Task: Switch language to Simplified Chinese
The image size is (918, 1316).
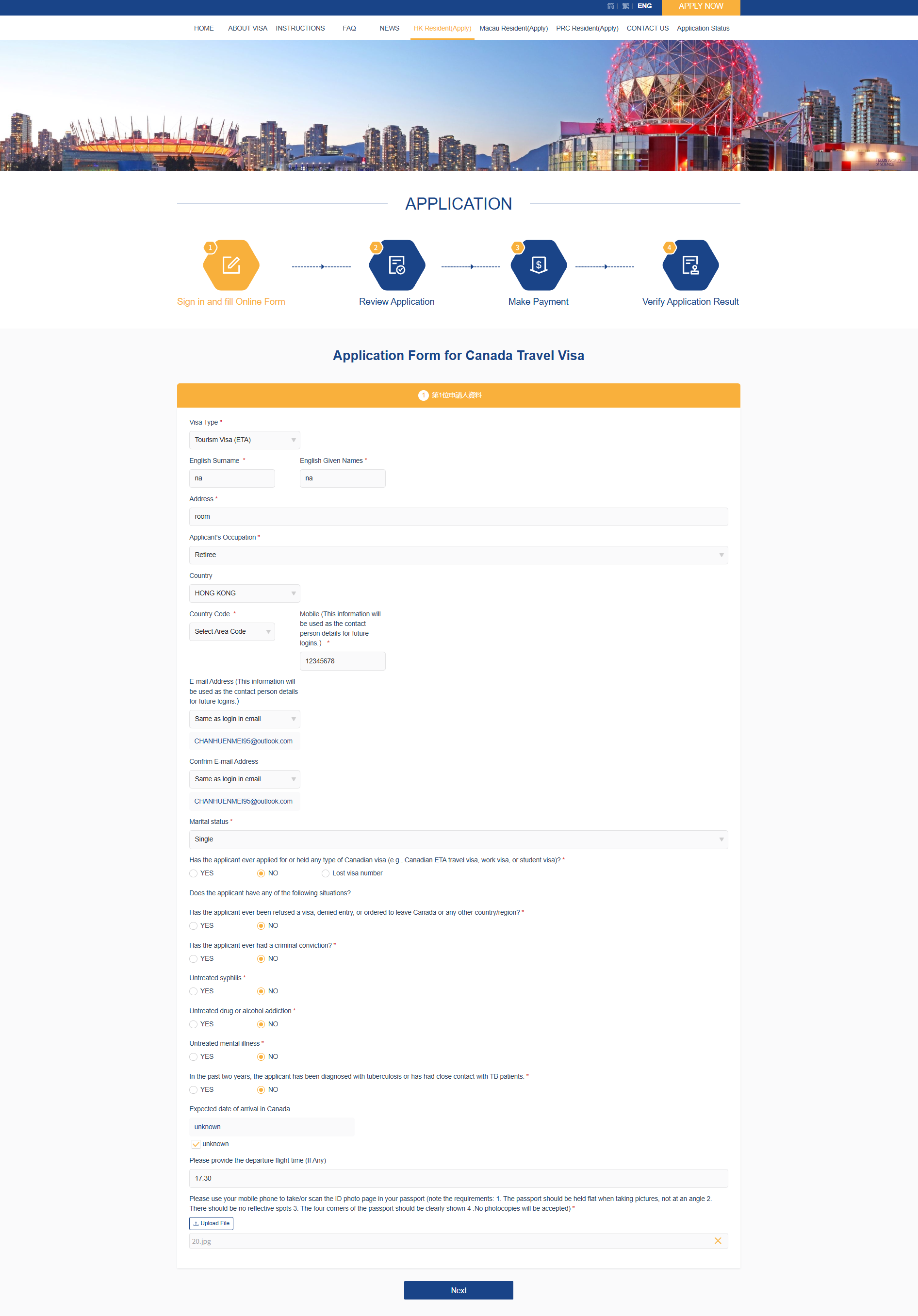Action: pos(610,6)
